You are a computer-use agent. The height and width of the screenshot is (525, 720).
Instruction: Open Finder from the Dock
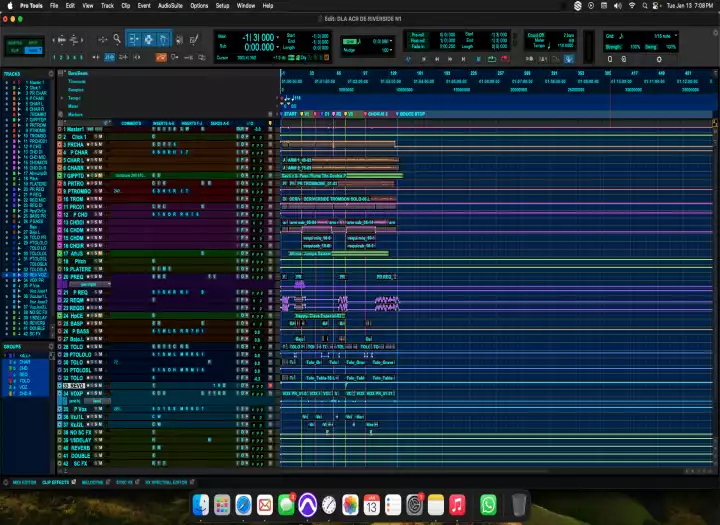point(201,505)
